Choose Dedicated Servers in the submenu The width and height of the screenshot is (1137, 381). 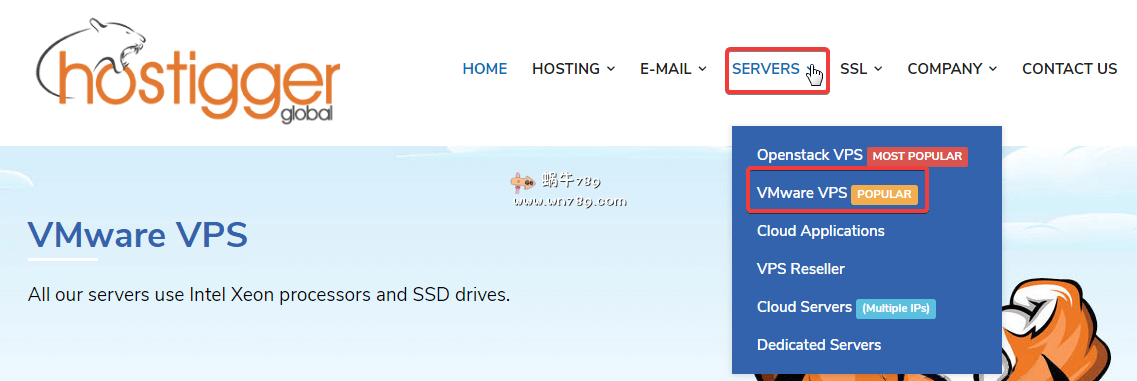pyautogui.click(x=819, y=345)
